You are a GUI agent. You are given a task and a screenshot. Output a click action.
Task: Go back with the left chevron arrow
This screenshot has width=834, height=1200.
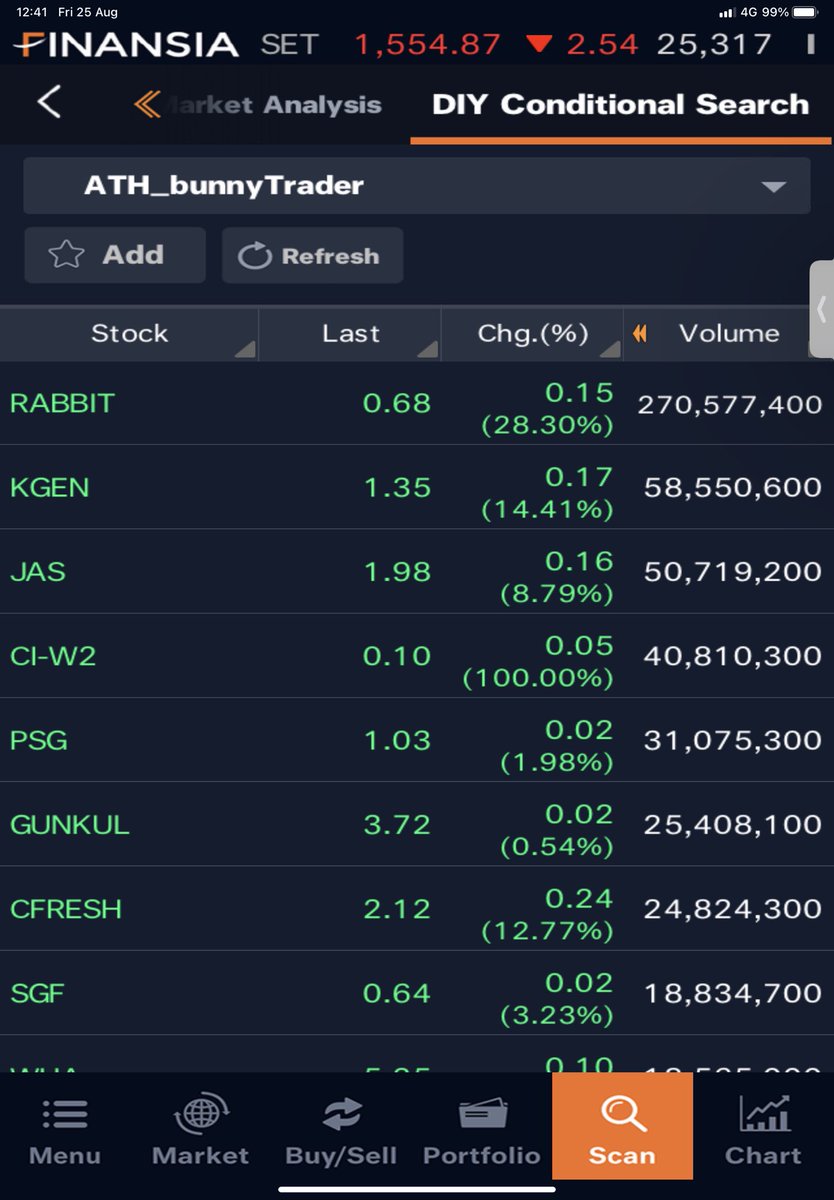click(49, 102)
